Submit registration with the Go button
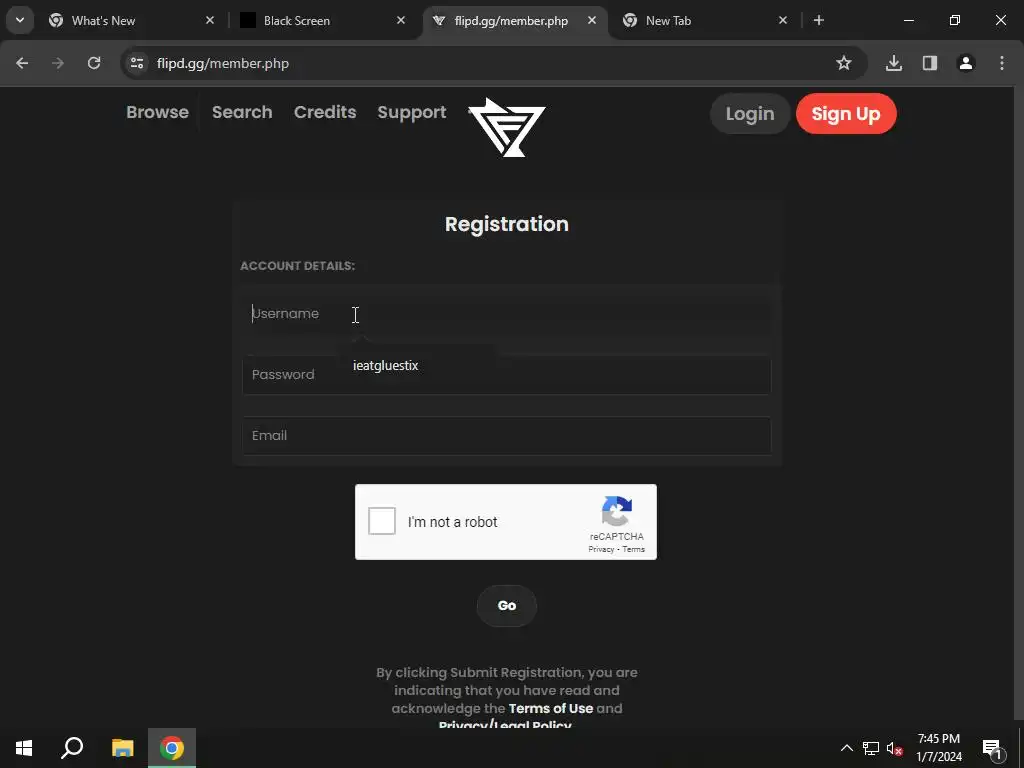This screenshot has height=768, width=1024. 507,605
